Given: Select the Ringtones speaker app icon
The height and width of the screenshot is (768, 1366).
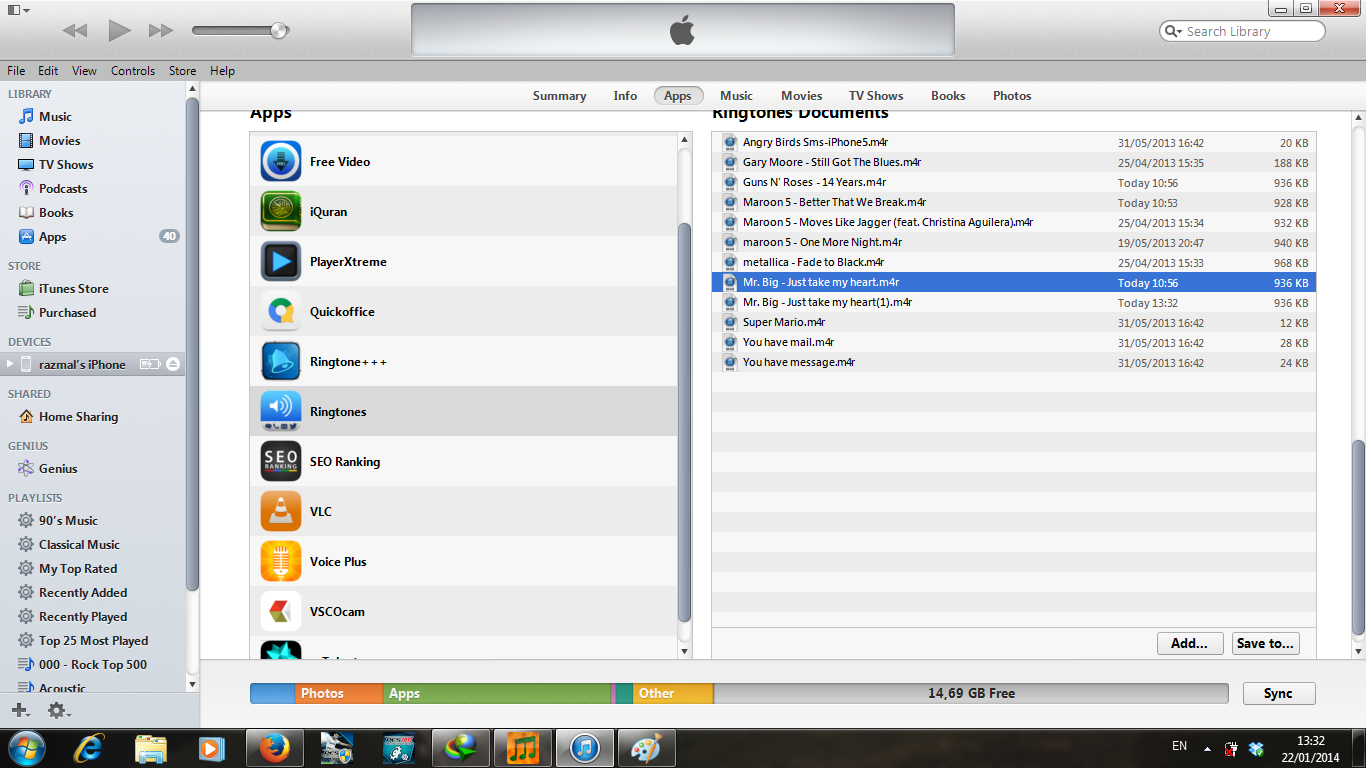Looking at the screenshot, I should coord(281,411).
